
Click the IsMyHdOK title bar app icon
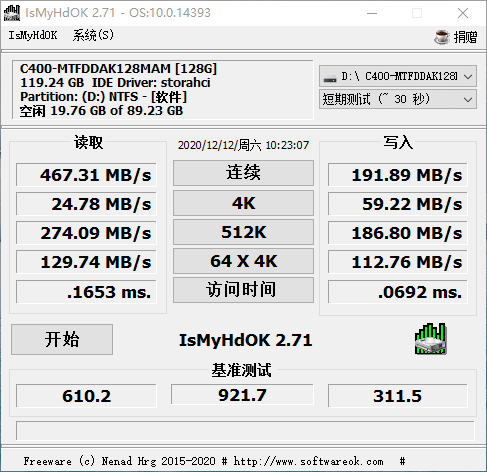click(12, 13)
